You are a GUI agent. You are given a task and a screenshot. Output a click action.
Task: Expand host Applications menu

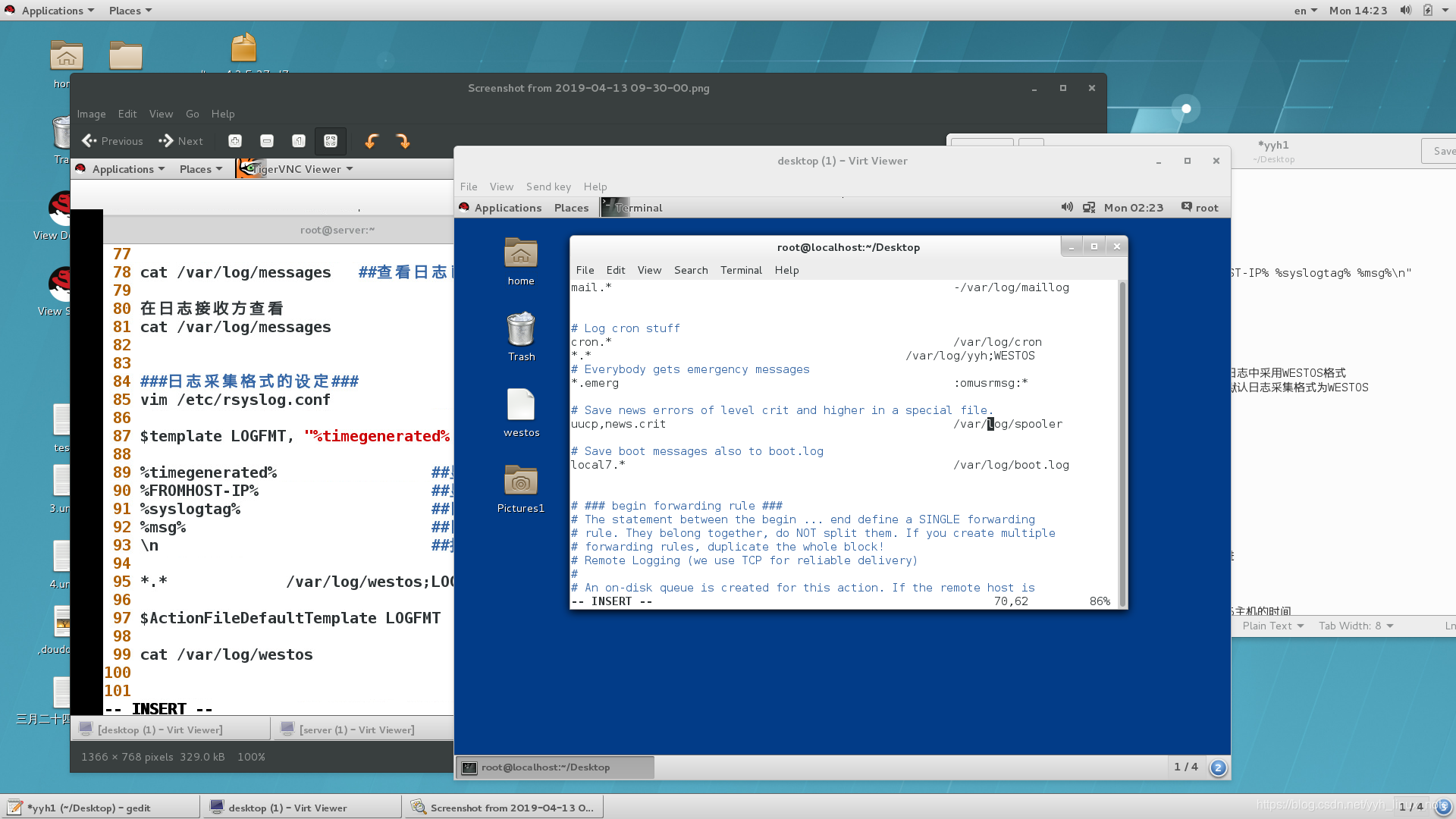(58, 11)
